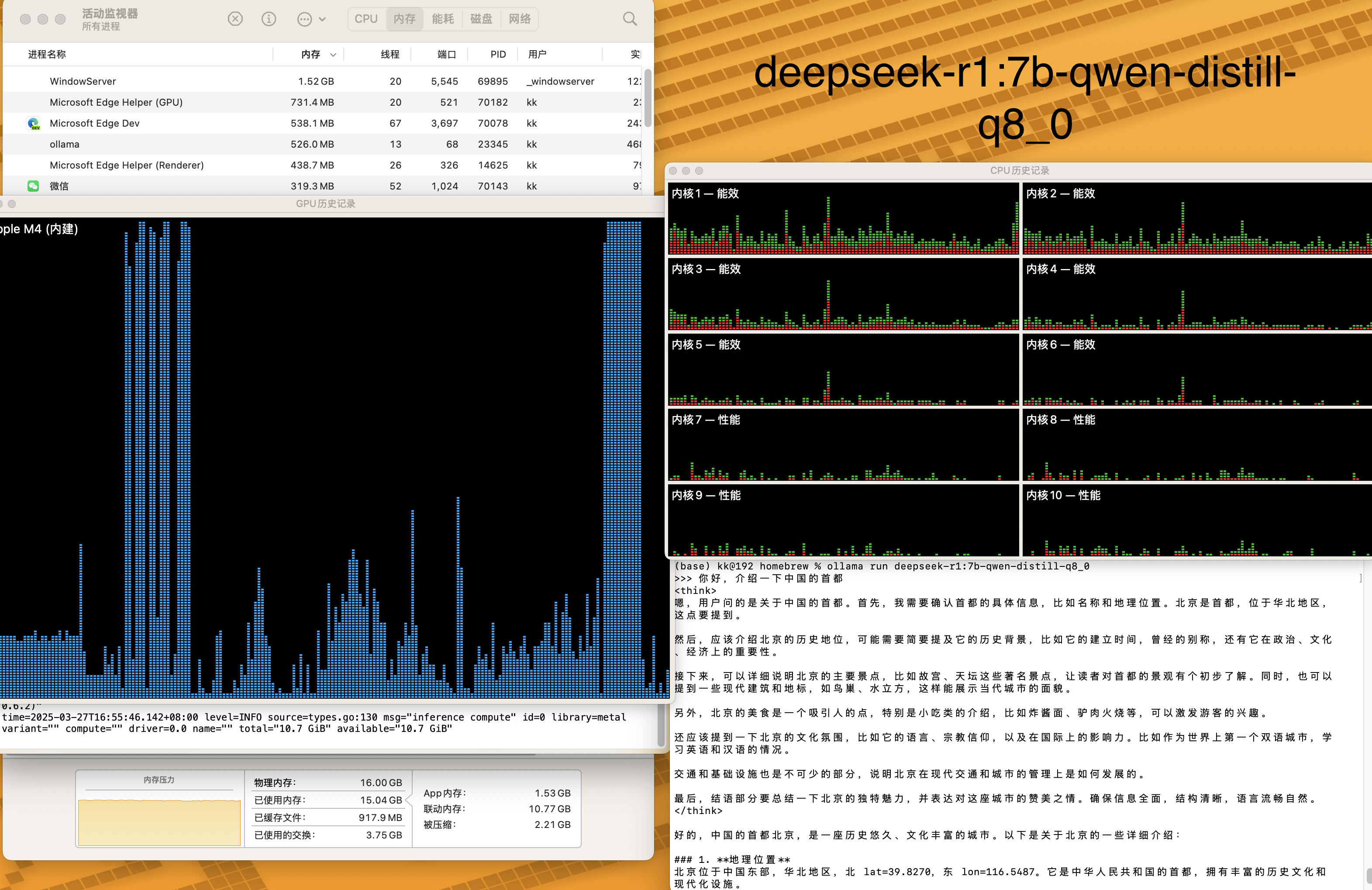This screenshot has height=890, width=1372.
Task: Click the search magnifier icon
Action: 630,19
